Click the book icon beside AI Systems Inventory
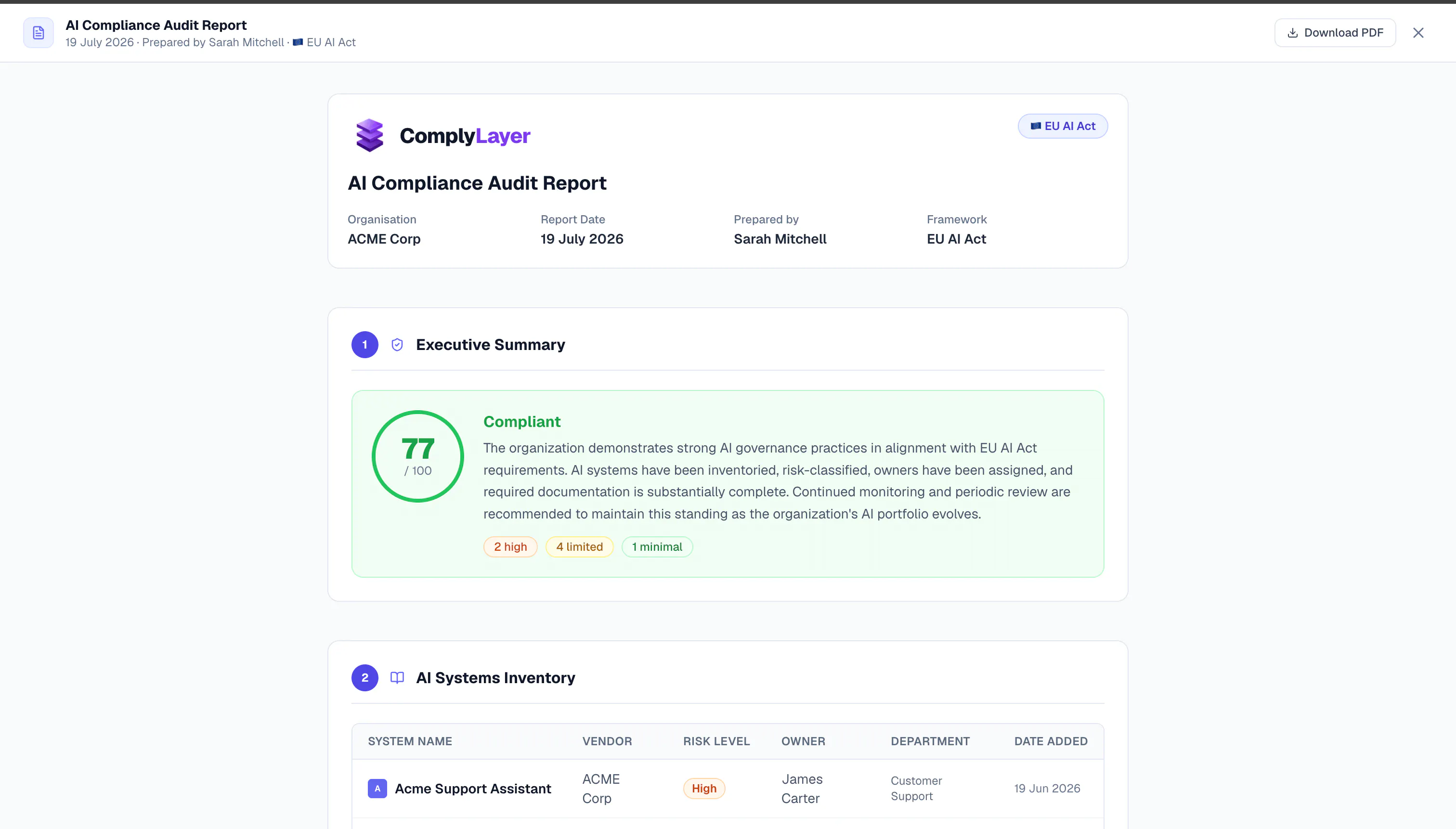 click(397, 677)
